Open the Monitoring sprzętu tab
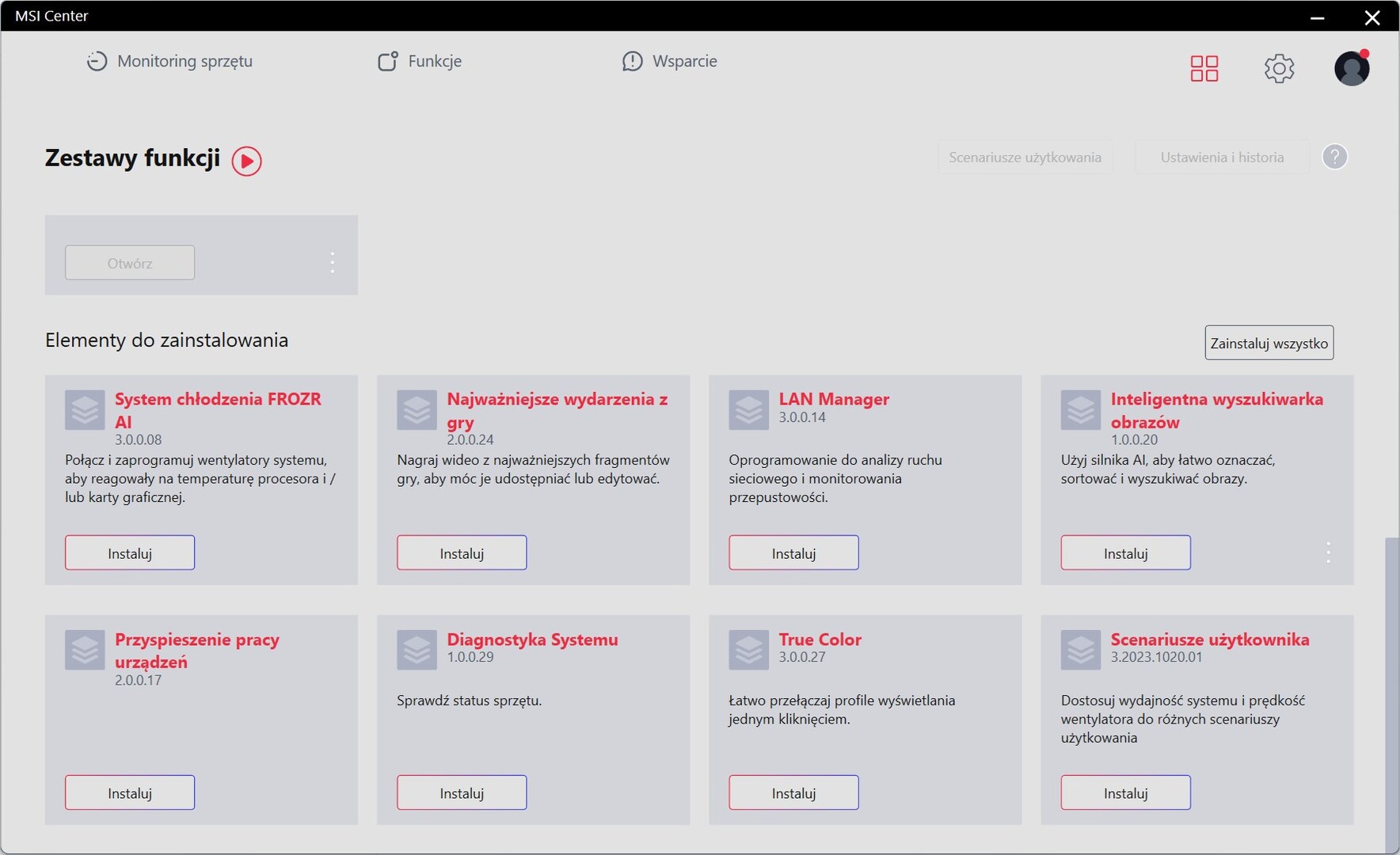The width and height of the screenshot is (1400, 855). (x=169, y=61)
